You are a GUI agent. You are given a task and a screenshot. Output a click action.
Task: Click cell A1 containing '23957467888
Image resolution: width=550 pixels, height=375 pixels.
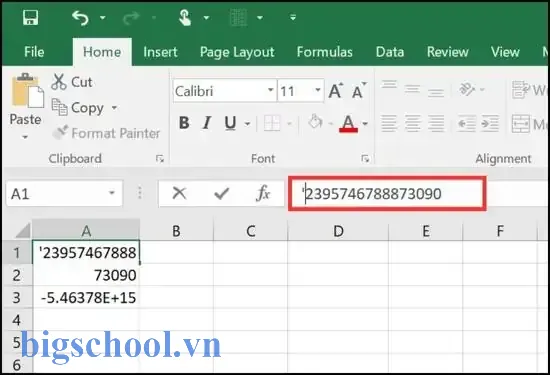[x=86, y=252]
